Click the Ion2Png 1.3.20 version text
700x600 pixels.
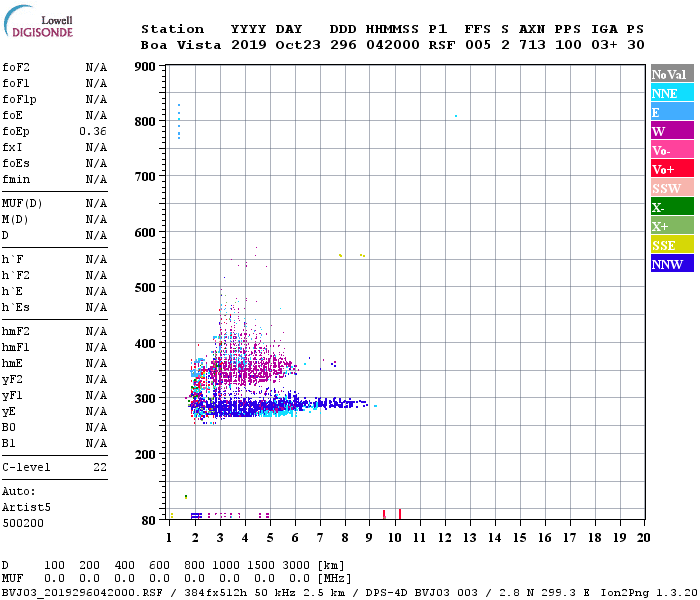tap(649, 593)
